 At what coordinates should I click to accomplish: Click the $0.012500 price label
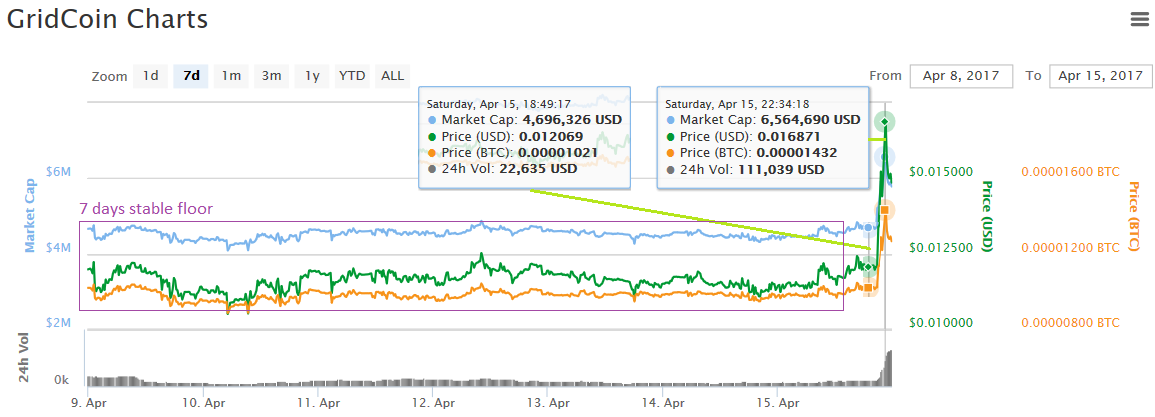(x=941, y=248)
